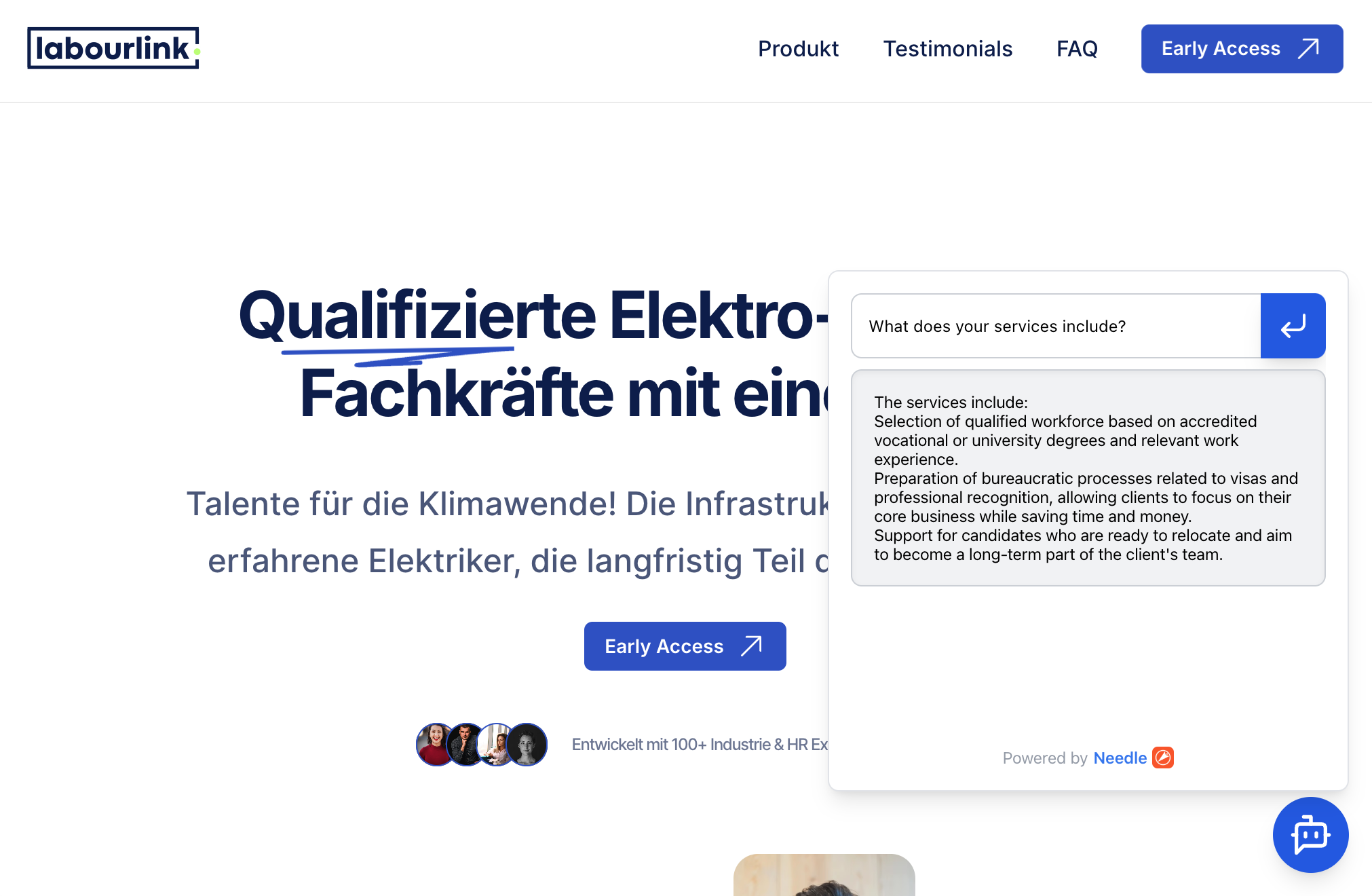Toggle the chatbot widget open or closed

click(1311, 834)
